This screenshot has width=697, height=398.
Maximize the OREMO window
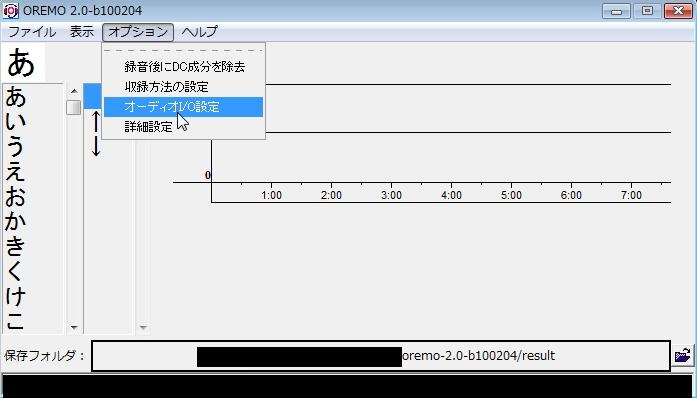[647, 11]
